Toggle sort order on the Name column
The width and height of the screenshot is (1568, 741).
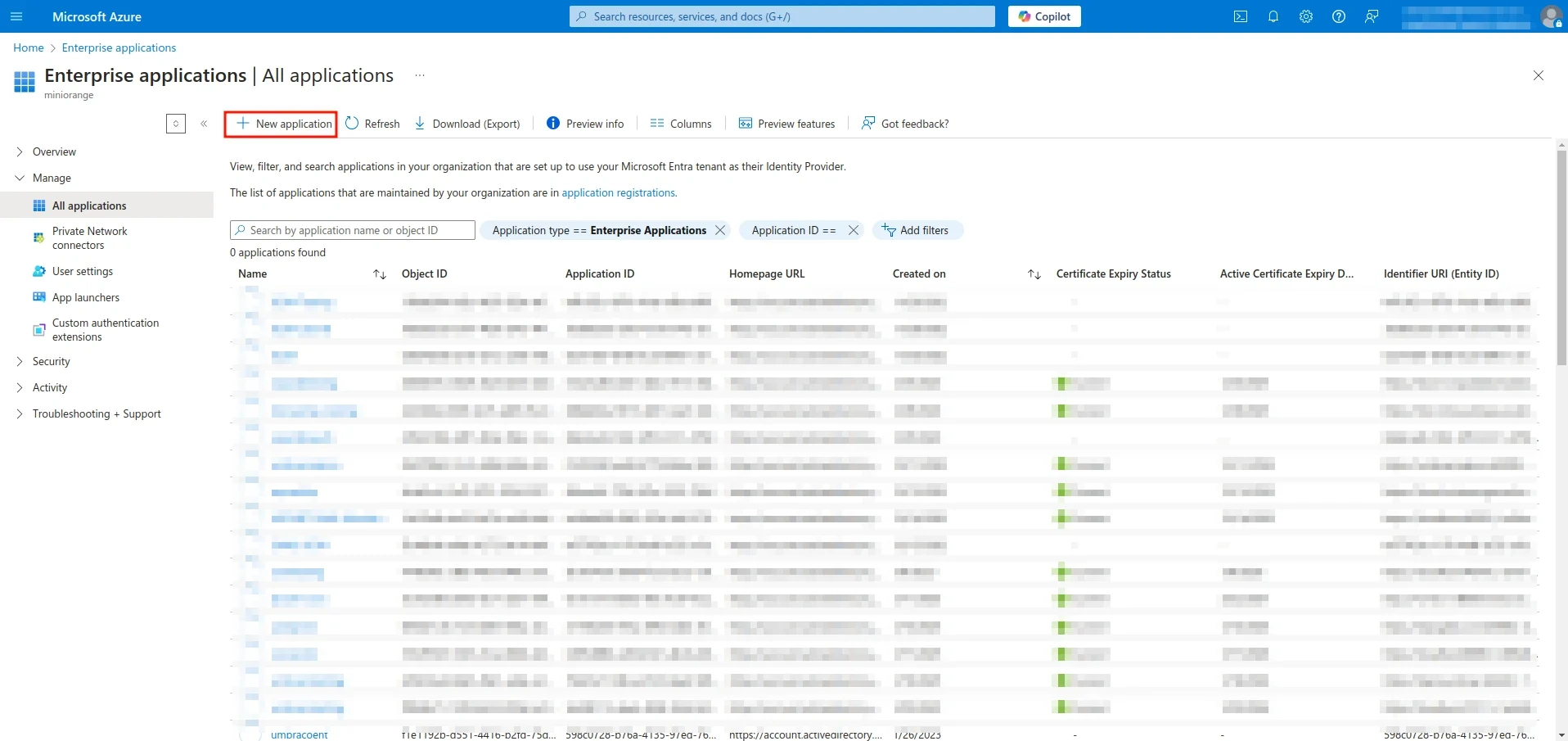point(379,273)
